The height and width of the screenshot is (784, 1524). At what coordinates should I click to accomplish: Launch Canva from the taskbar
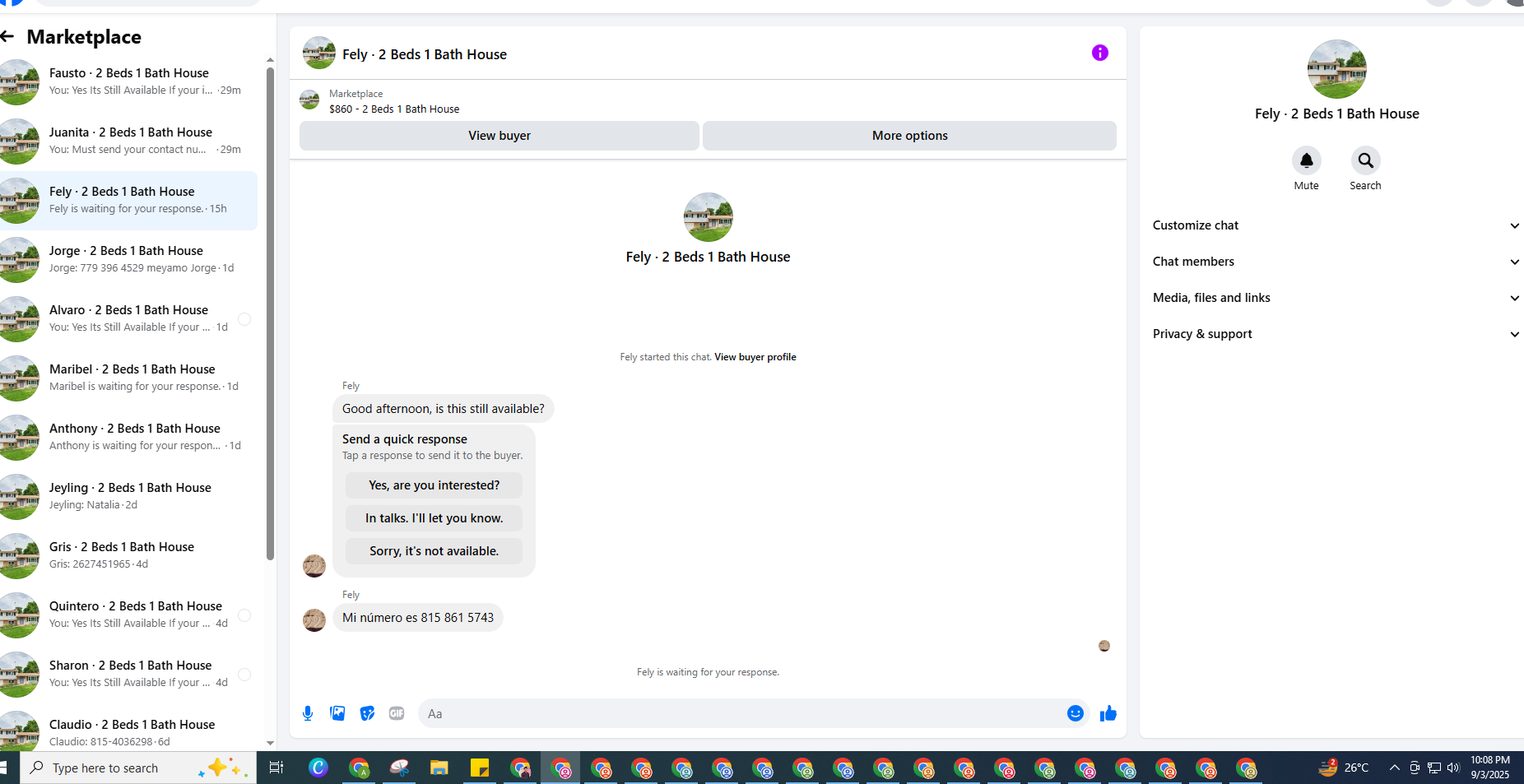[318, 768]
